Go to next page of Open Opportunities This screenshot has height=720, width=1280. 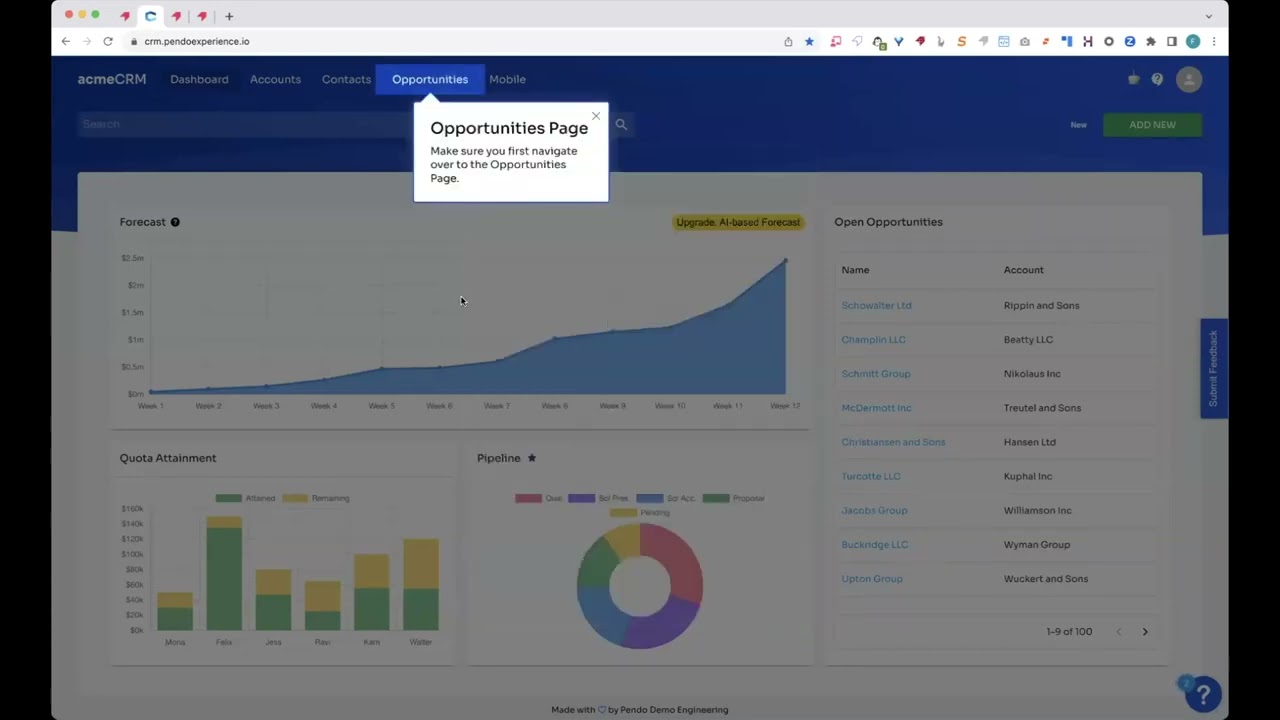(x=1145, y=632)
